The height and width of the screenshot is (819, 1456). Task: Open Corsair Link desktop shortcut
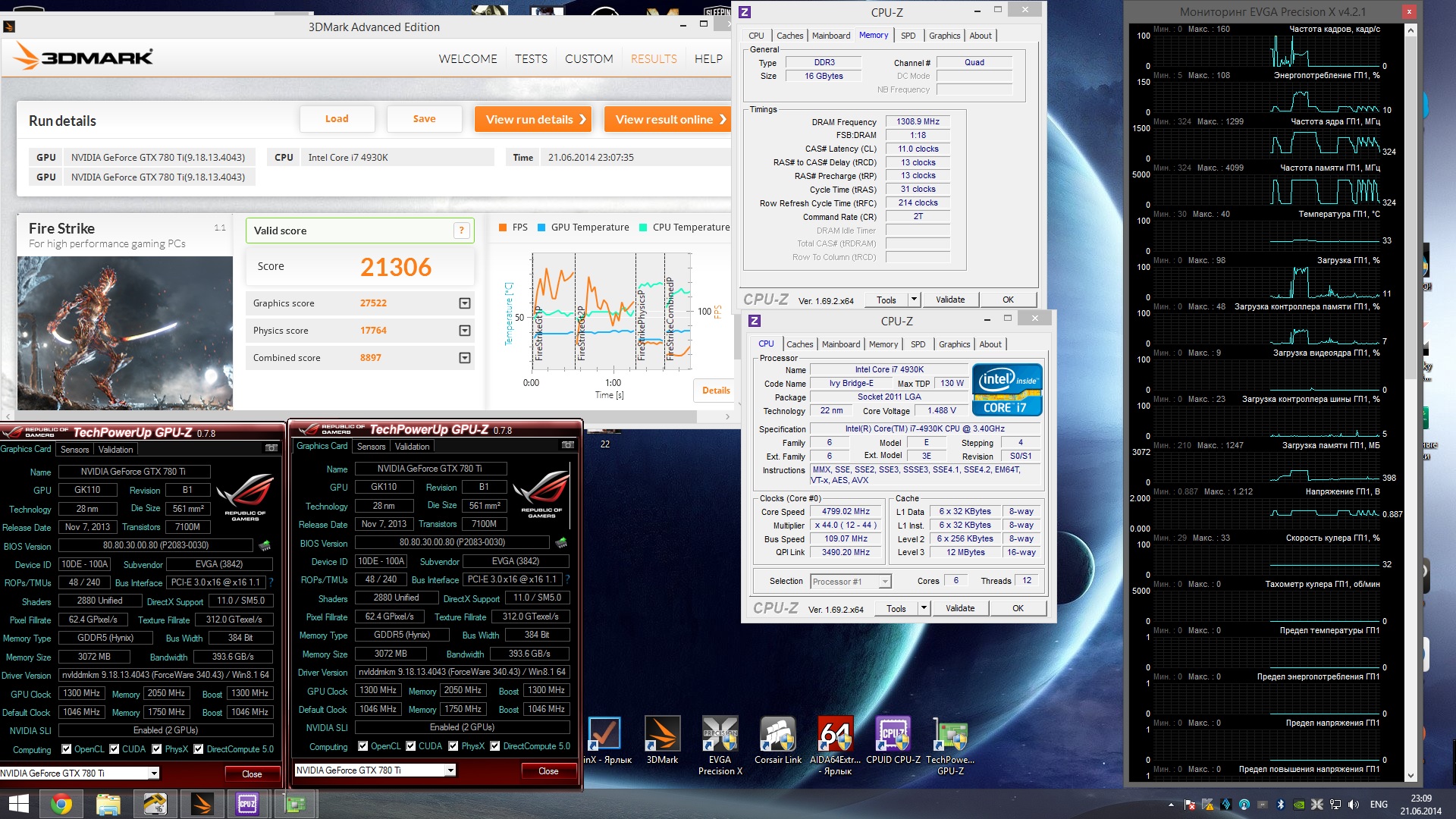pyautogui.click(x=777, y=742)
